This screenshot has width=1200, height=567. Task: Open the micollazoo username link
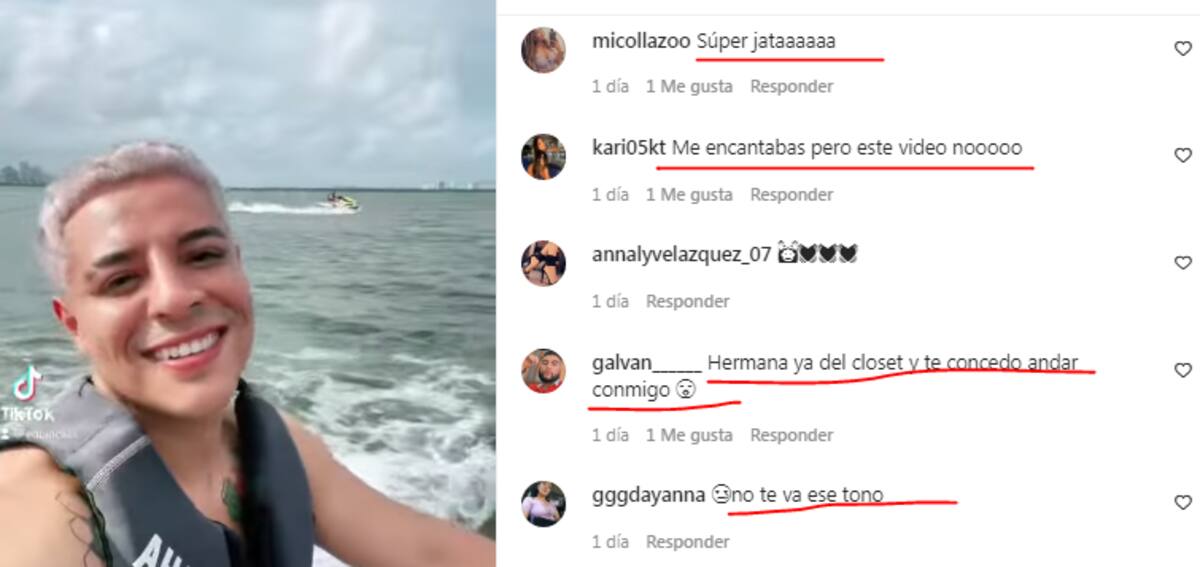tap(641, 42)
